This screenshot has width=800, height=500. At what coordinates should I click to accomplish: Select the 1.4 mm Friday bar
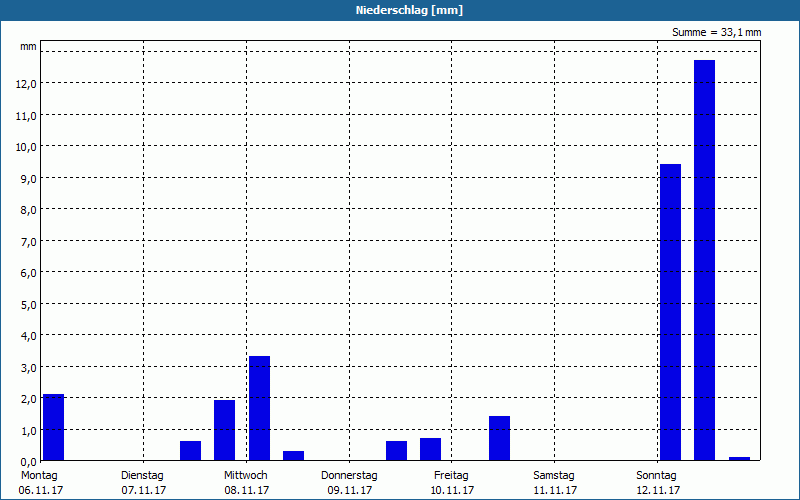coord(499,438)
